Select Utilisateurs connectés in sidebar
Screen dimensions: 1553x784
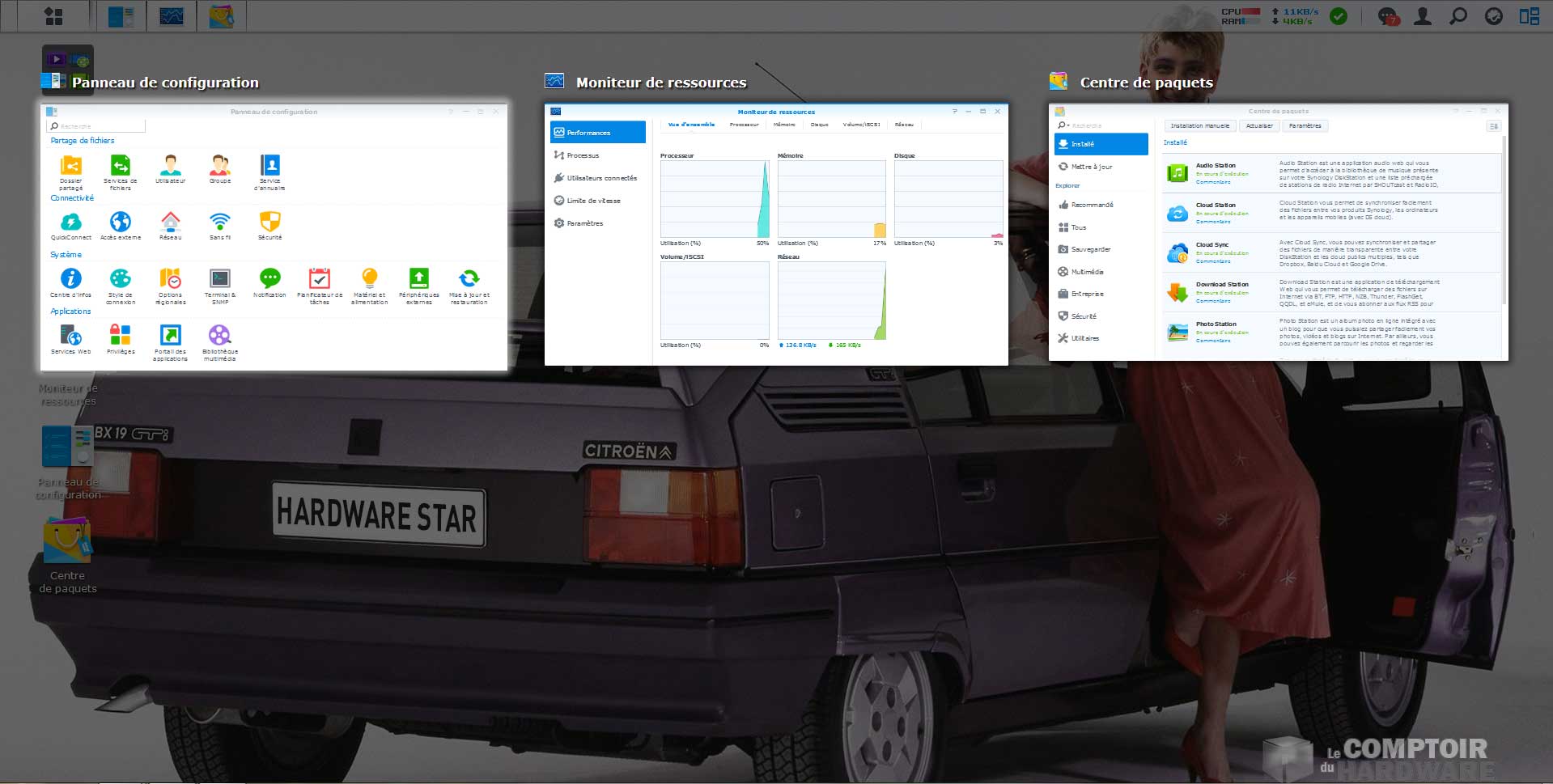pyautogui.click(x=598, y=177)
